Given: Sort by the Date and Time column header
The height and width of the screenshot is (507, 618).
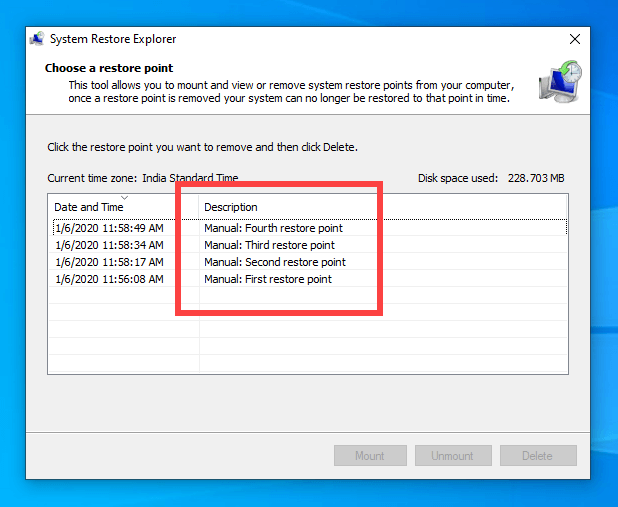Looking at the screenshot, I should (124, 207).
